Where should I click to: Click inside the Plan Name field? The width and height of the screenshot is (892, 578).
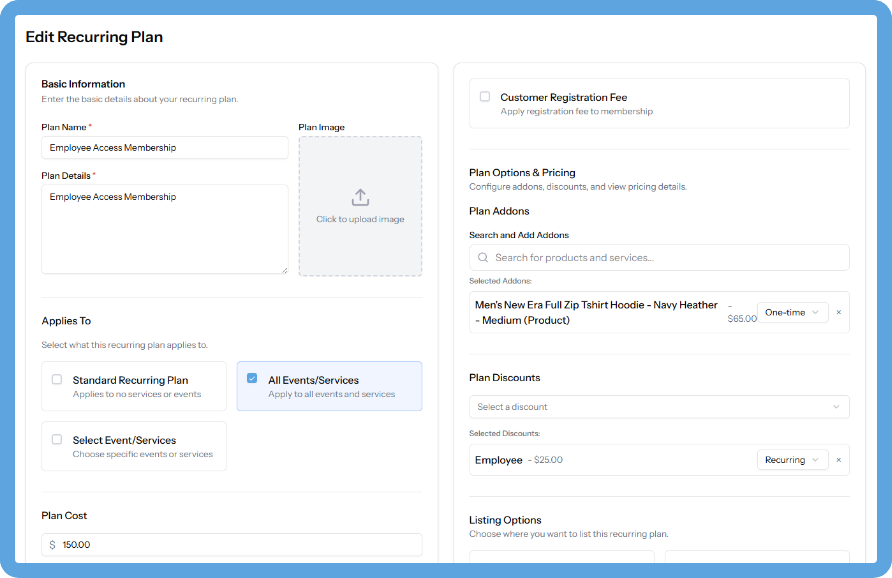pyautogui.click(x=164, y=147)
